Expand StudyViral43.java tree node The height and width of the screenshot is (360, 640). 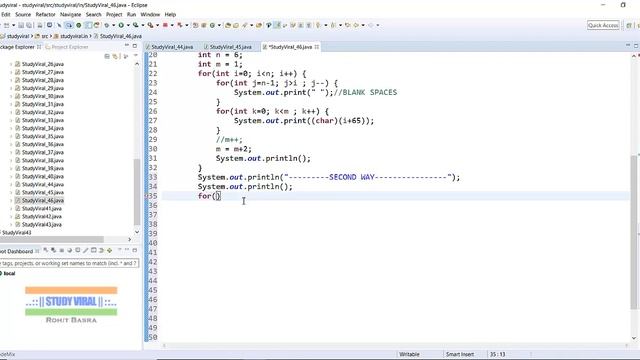click(x=11, y=224)
